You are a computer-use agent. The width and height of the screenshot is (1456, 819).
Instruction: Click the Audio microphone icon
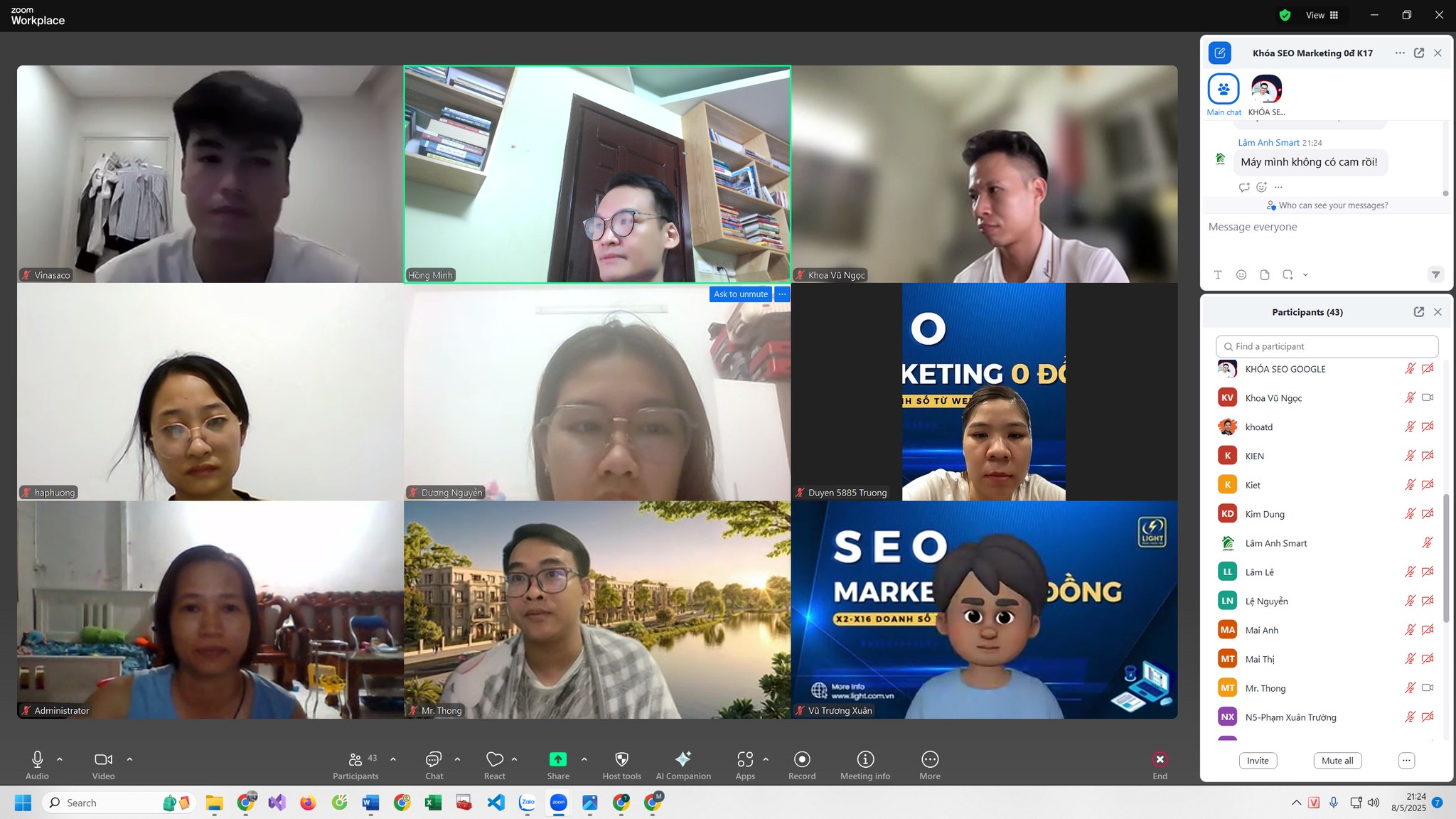38,759
